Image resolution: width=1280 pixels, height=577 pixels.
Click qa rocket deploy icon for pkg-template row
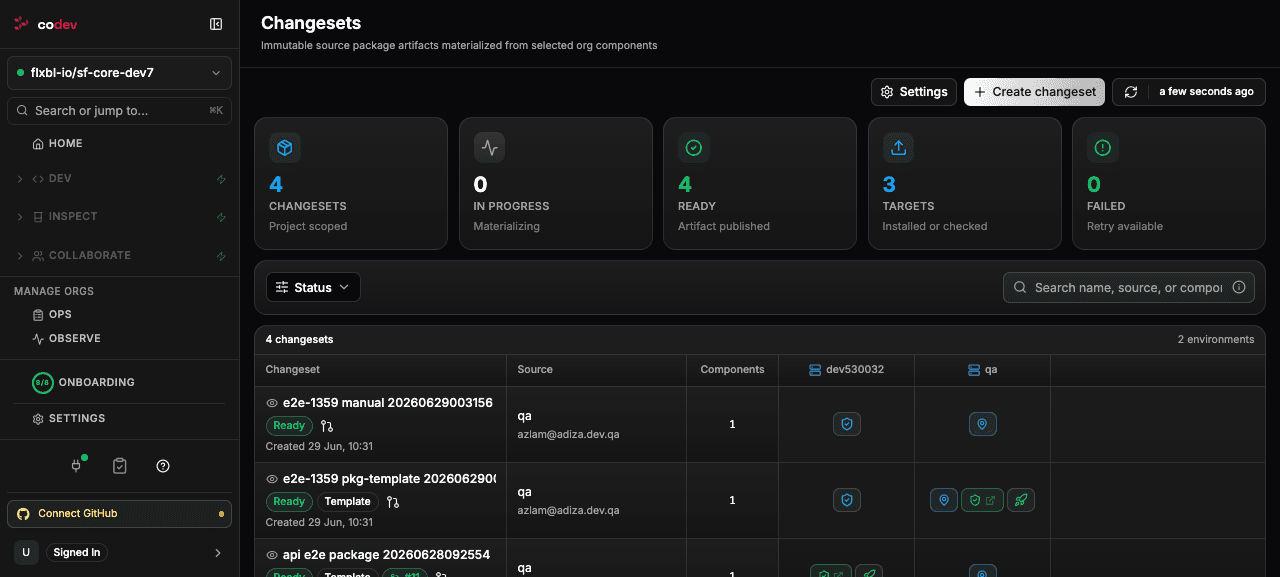click(1021, 500)
